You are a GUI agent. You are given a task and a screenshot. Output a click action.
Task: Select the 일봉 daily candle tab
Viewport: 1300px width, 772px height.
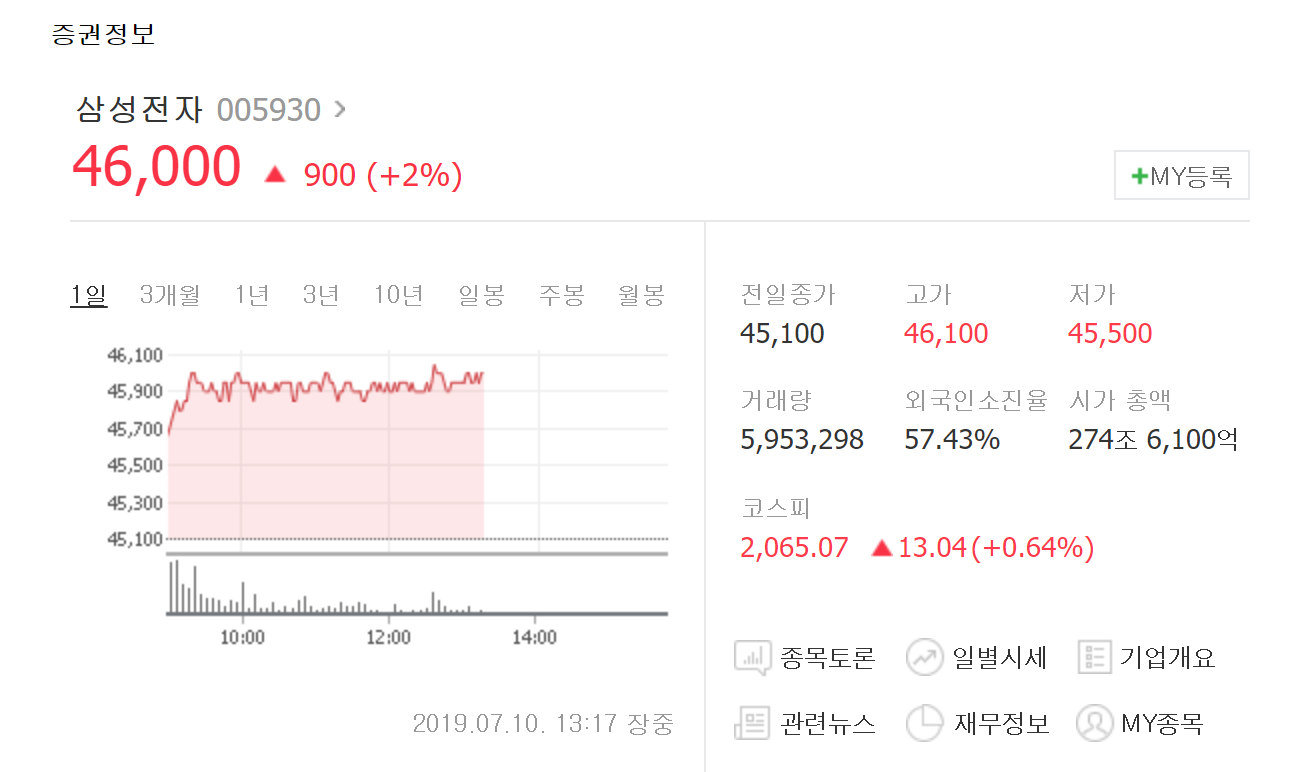point(482,295)
